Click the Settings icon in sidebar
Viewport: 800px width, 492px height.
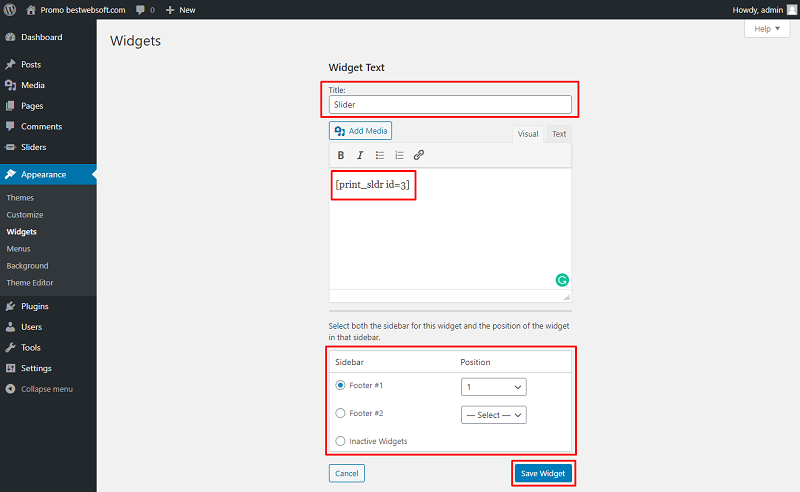(x=10, y=368)
